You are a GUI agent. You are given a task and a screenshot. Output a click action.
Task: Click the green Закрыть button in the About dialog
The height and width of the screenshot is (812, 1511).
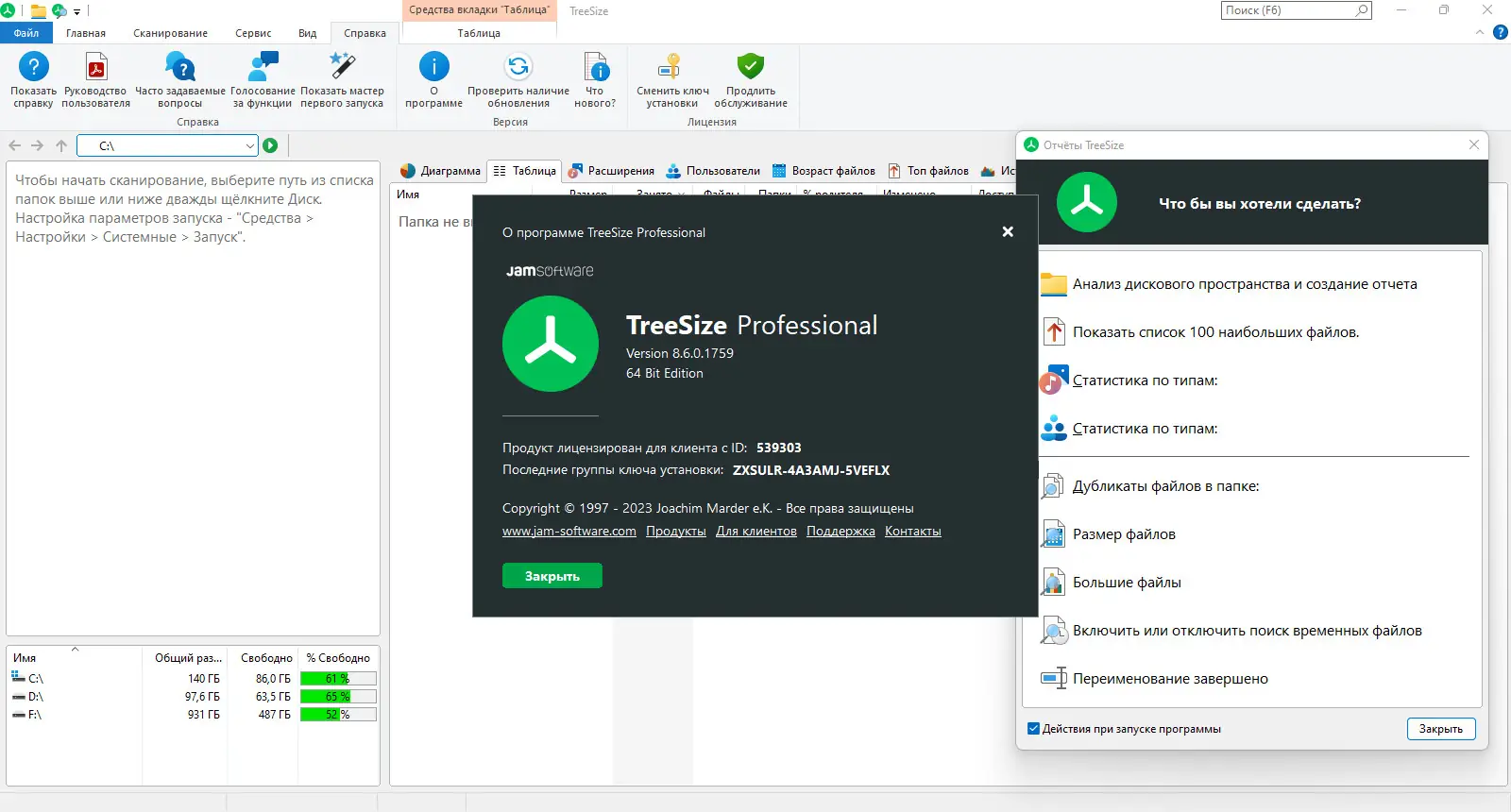(552, 576)
